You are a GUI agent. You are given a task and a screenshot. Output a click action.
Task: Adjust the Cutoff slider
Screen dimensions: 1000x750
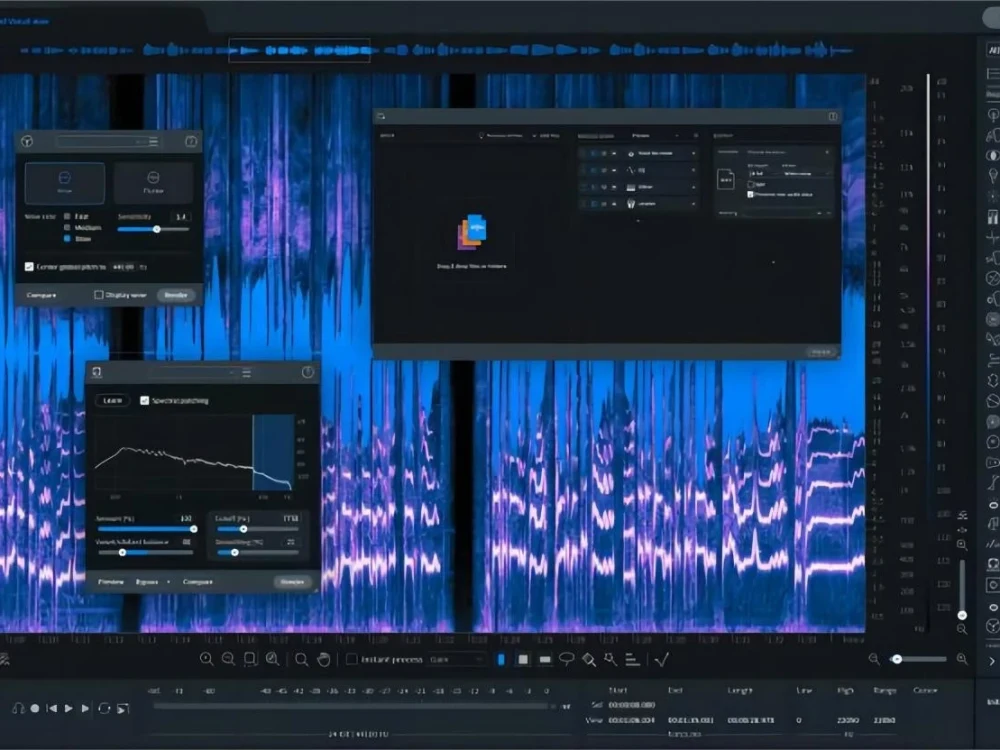click(257, 529)
